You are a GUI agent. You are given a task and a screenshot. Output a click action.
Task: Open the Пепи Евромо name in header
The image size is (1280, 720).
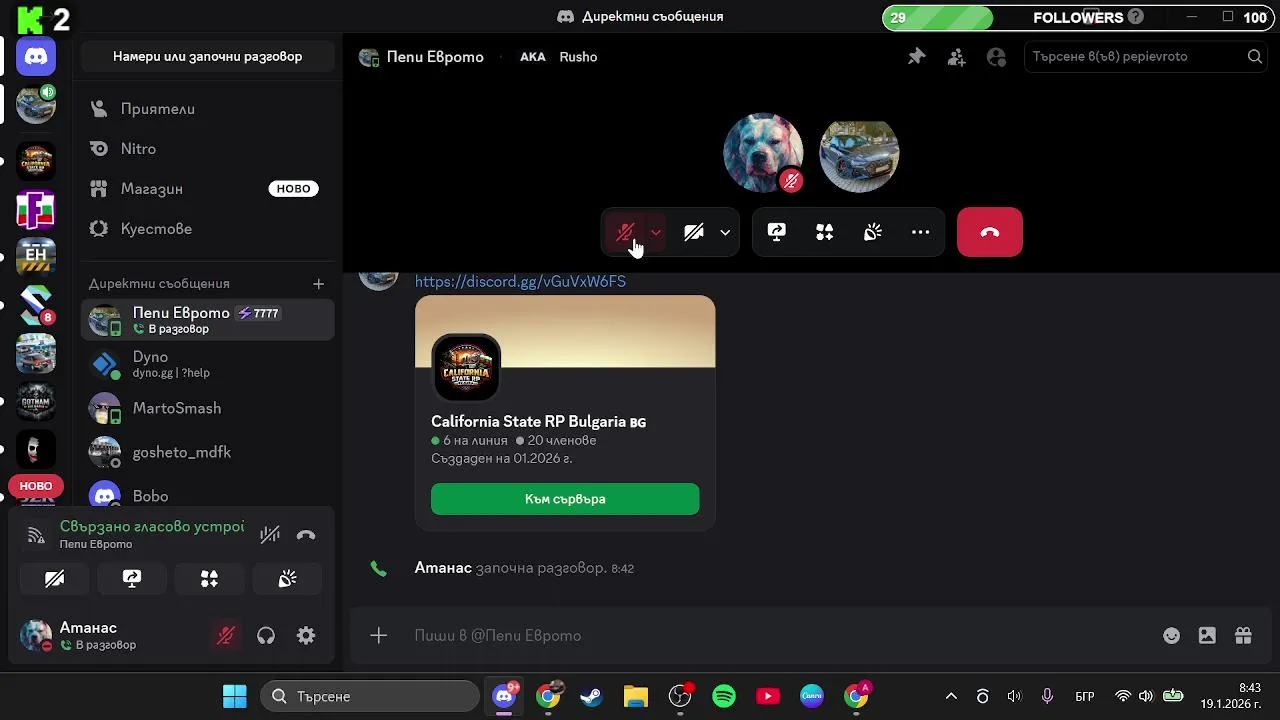(435, 57)
